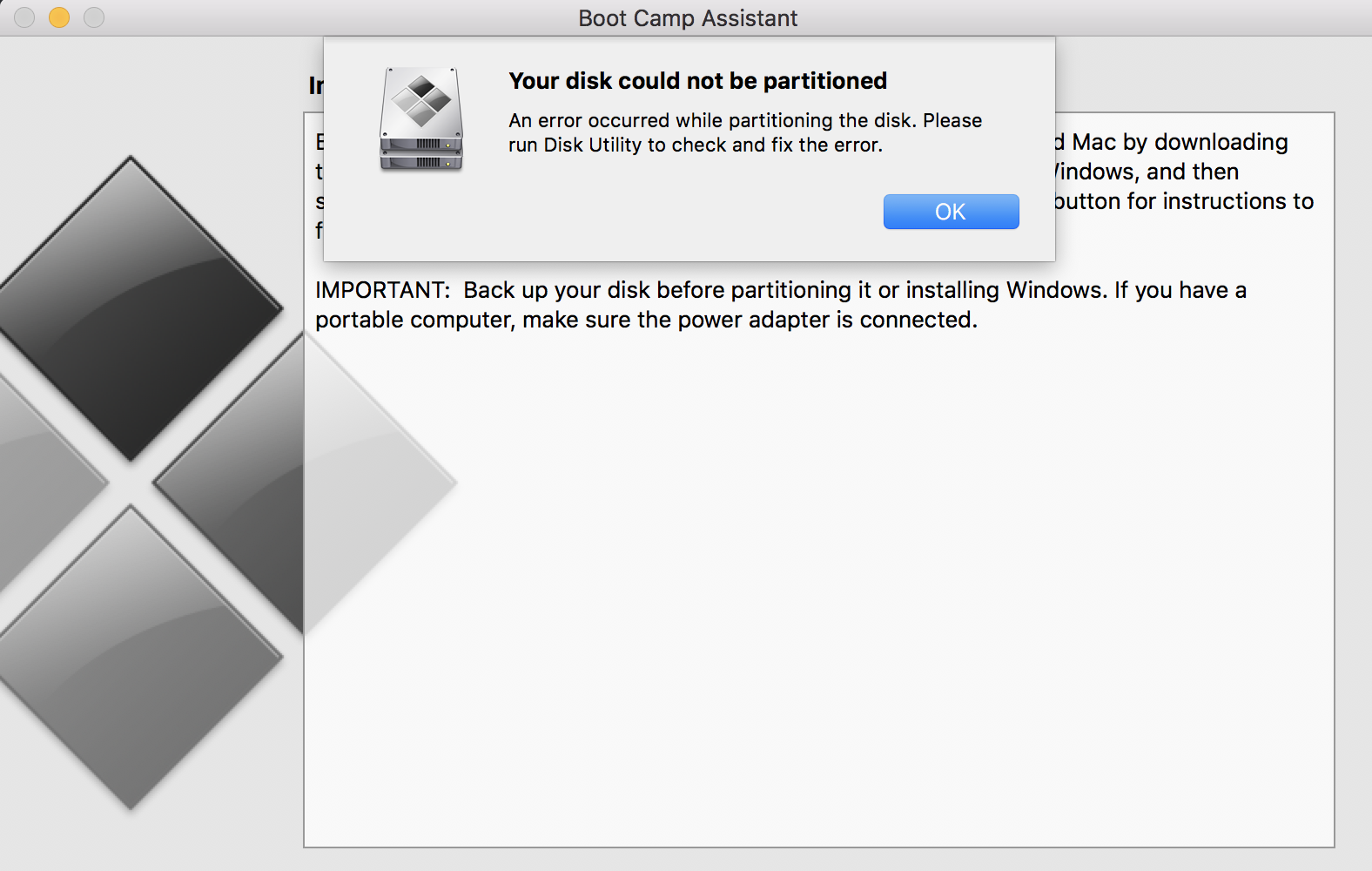The image size is (1372, 871).
Task: Click the empty area of the introduction panel
Action: coord(818,592)
